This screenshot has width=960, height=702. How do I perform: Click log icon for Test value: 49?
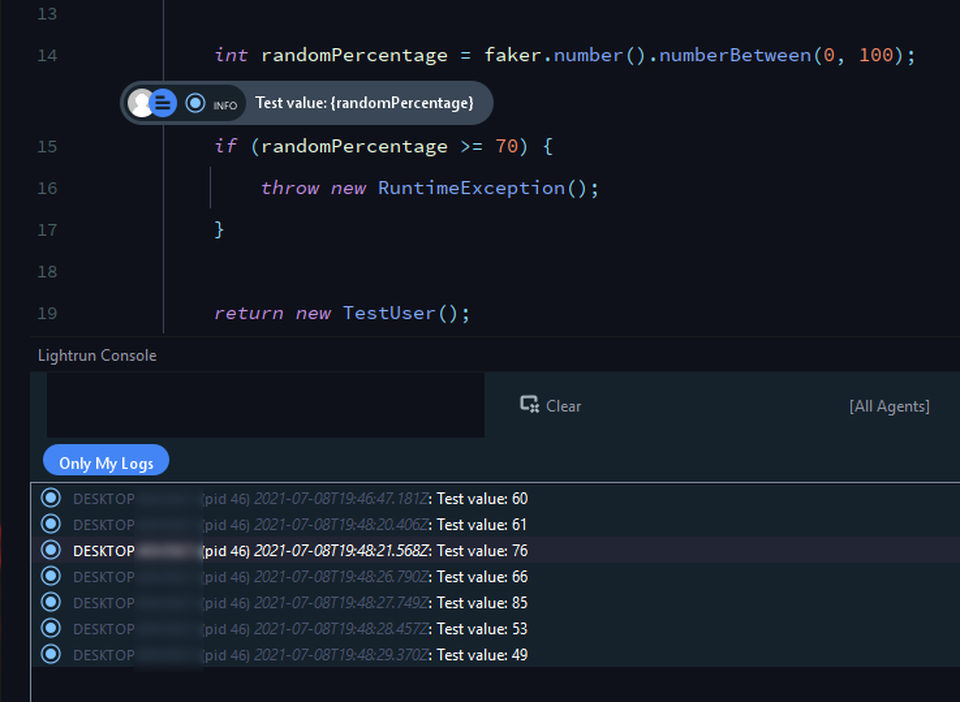pos(51,654)
